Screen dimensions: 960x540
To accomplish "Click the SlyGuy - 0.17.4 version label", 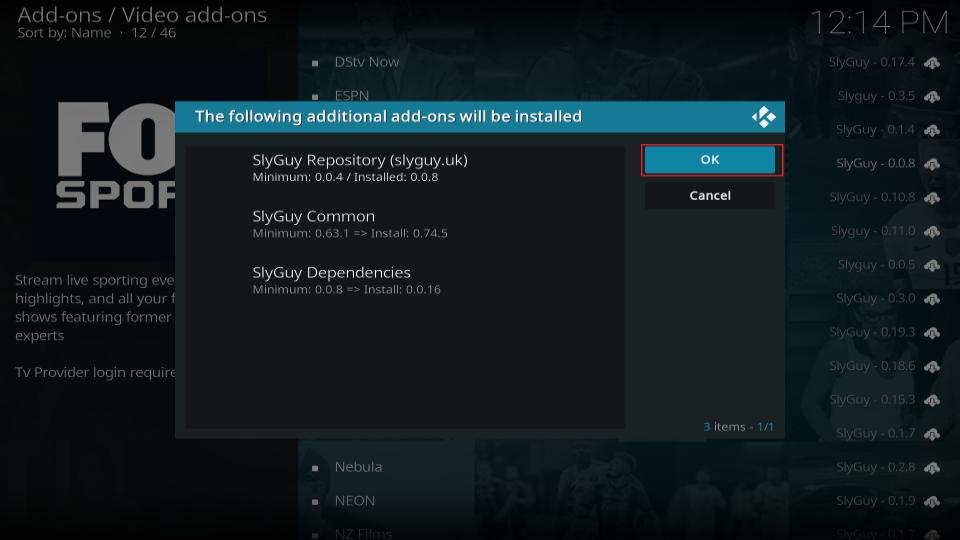I will tap(872, 62).
